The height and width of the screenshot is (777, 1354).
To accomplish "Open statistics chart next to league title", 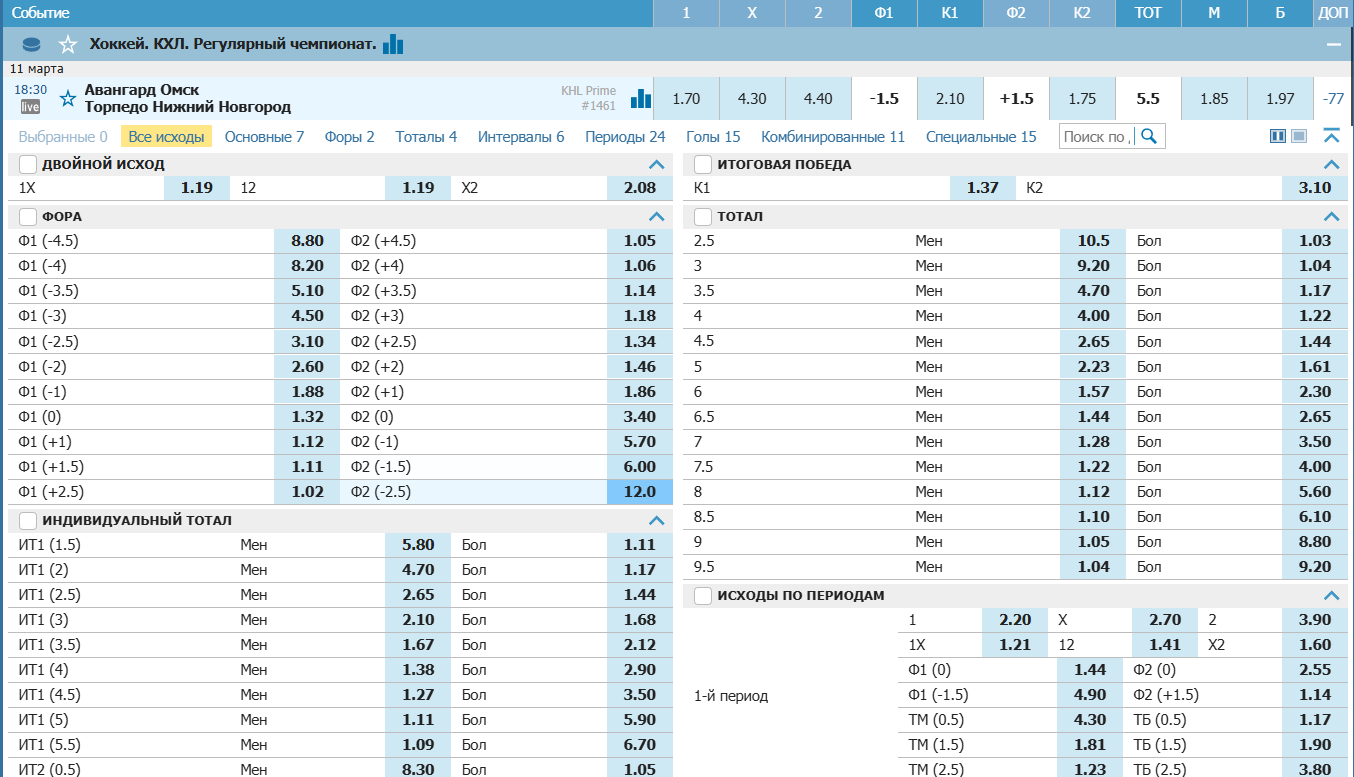I will (x=393, y=44).
